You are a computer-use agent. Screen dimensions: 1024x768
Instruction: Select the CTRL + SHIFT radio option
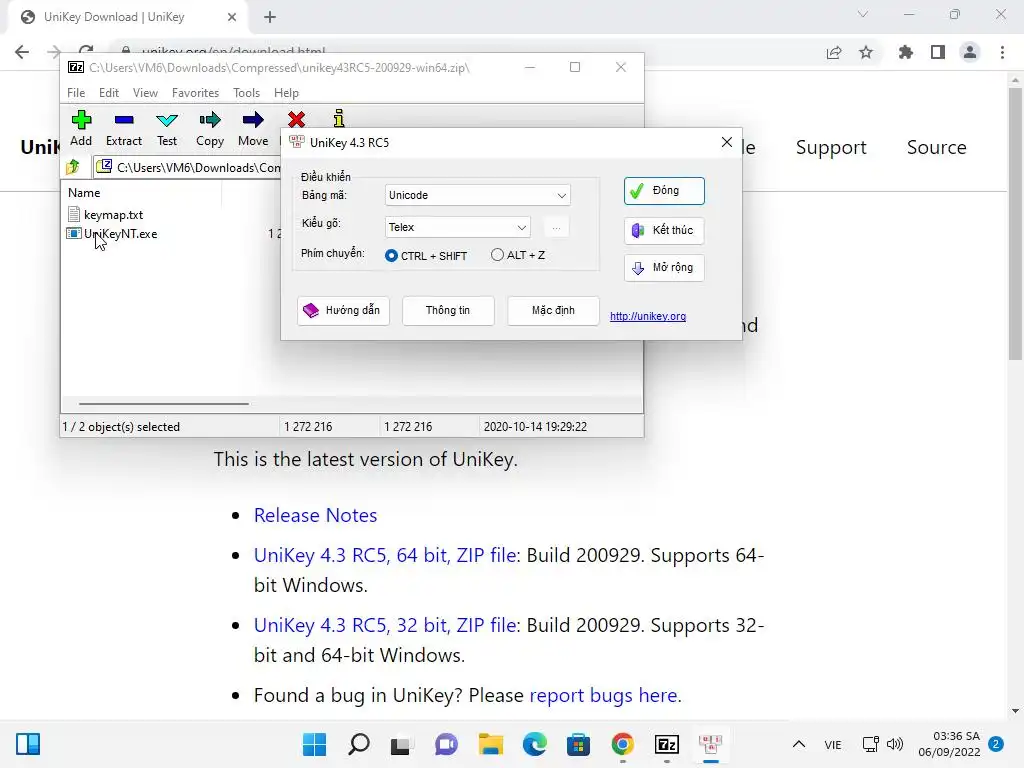426,255
